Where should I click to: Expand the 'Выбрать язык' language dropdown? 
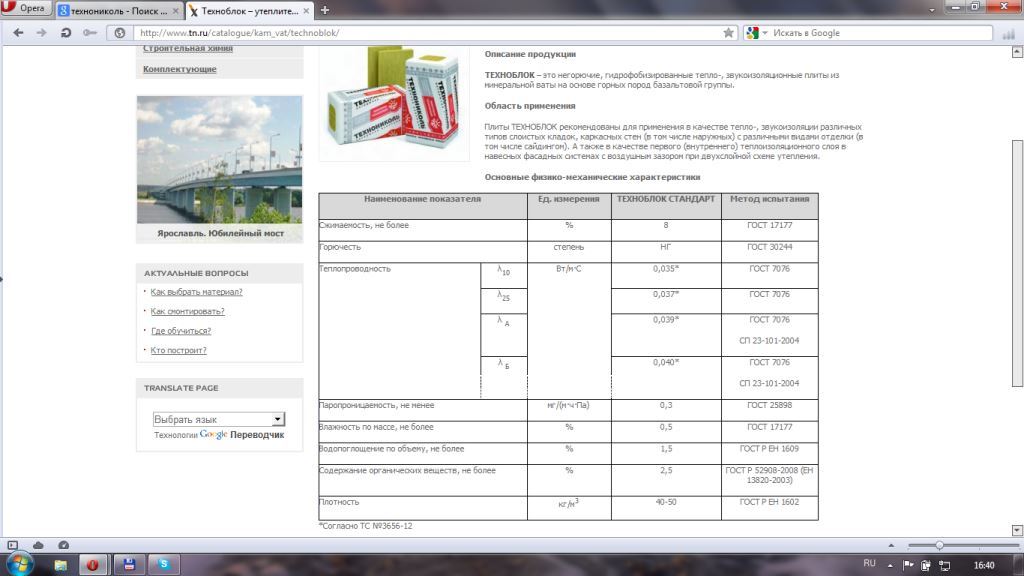tap(219, 419)
